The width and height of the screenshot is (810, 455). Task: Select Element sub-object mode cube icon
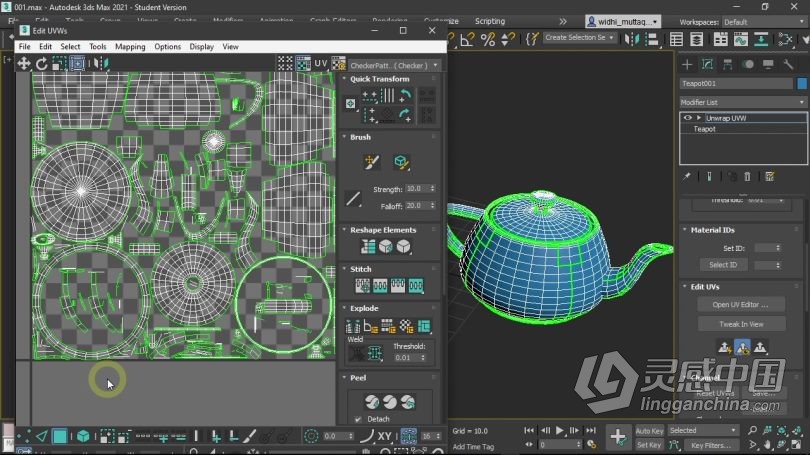83,436
